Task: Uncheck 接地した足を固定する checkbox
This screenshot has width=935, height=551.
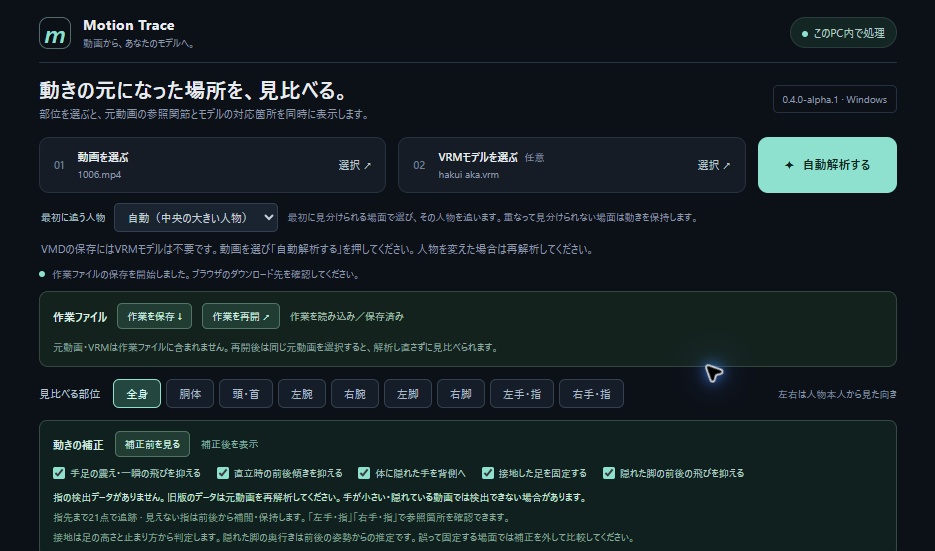Action: tap(488, 473)
